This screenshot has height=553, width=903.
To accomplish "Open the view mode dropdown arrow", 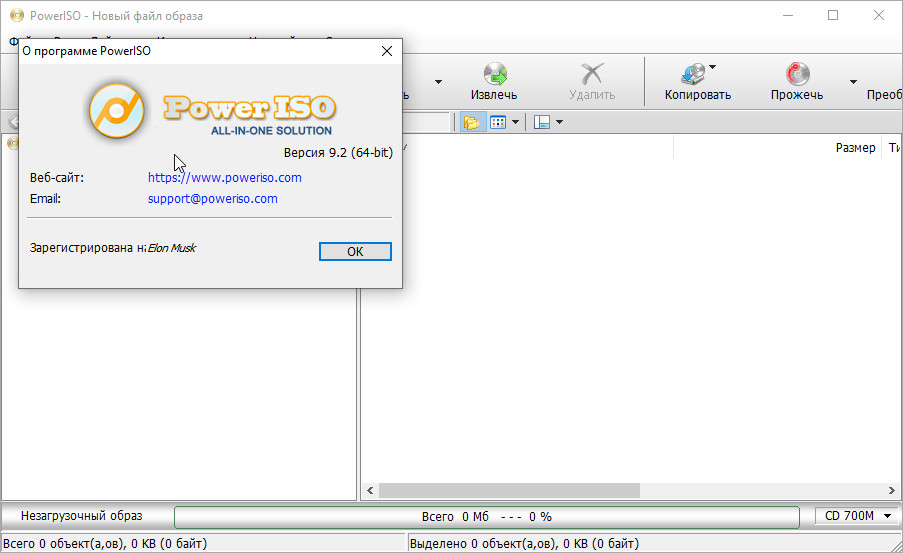I will pos(515,122).
